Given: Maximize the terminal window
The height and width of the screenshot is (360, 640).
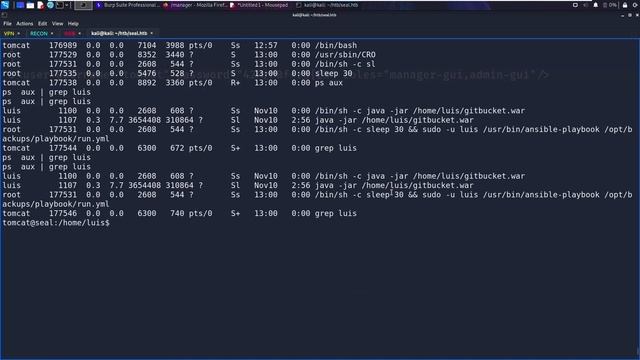Looking at the screenshot, I should click(x=630, y=15).
